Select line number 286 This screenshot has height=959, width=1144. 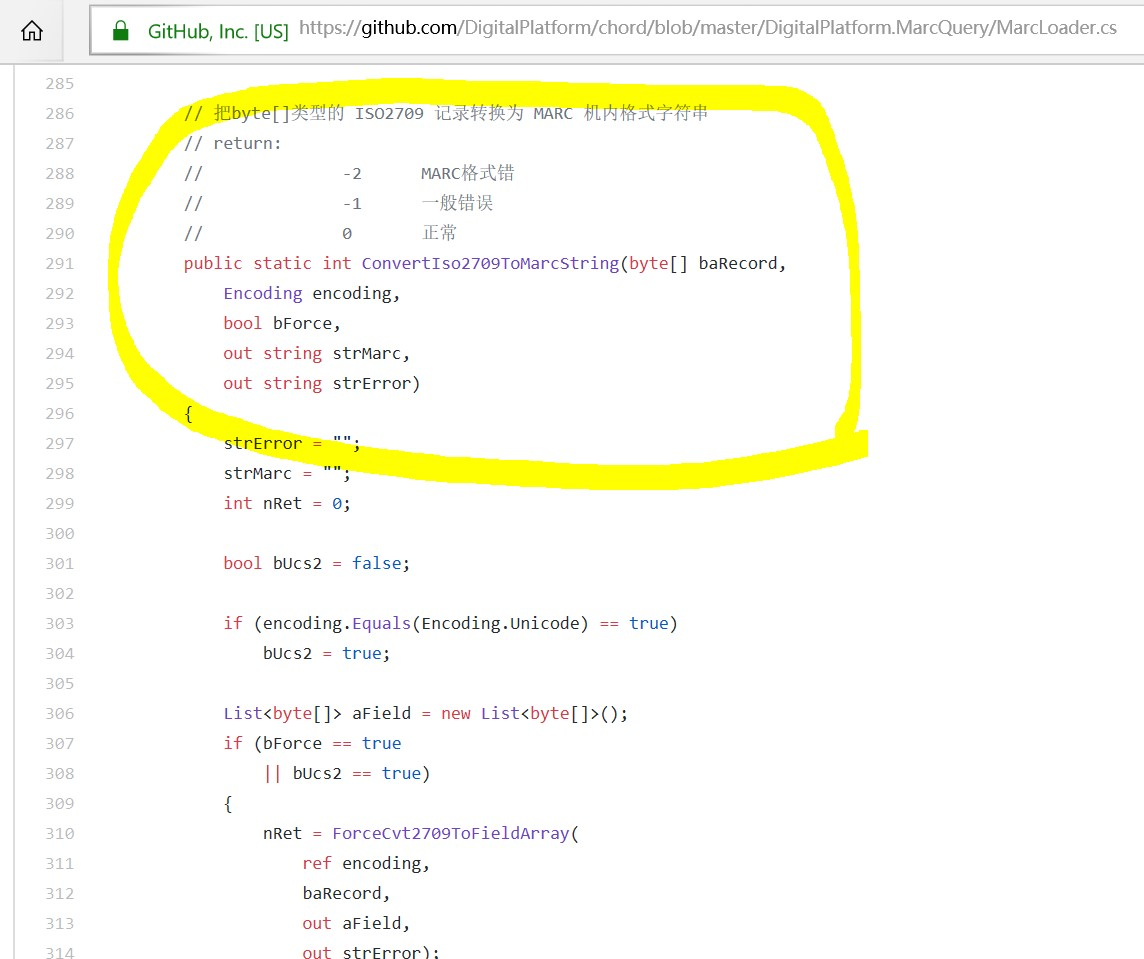tap(59, 114)
